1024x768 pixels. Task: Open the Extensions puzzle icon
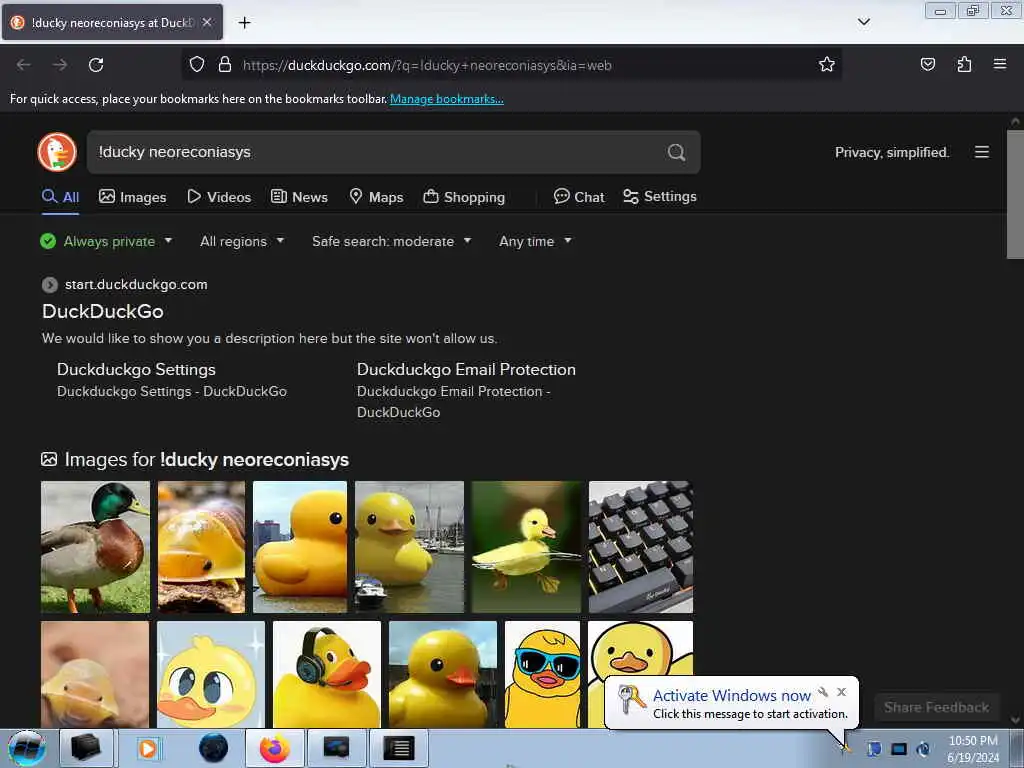964,64
